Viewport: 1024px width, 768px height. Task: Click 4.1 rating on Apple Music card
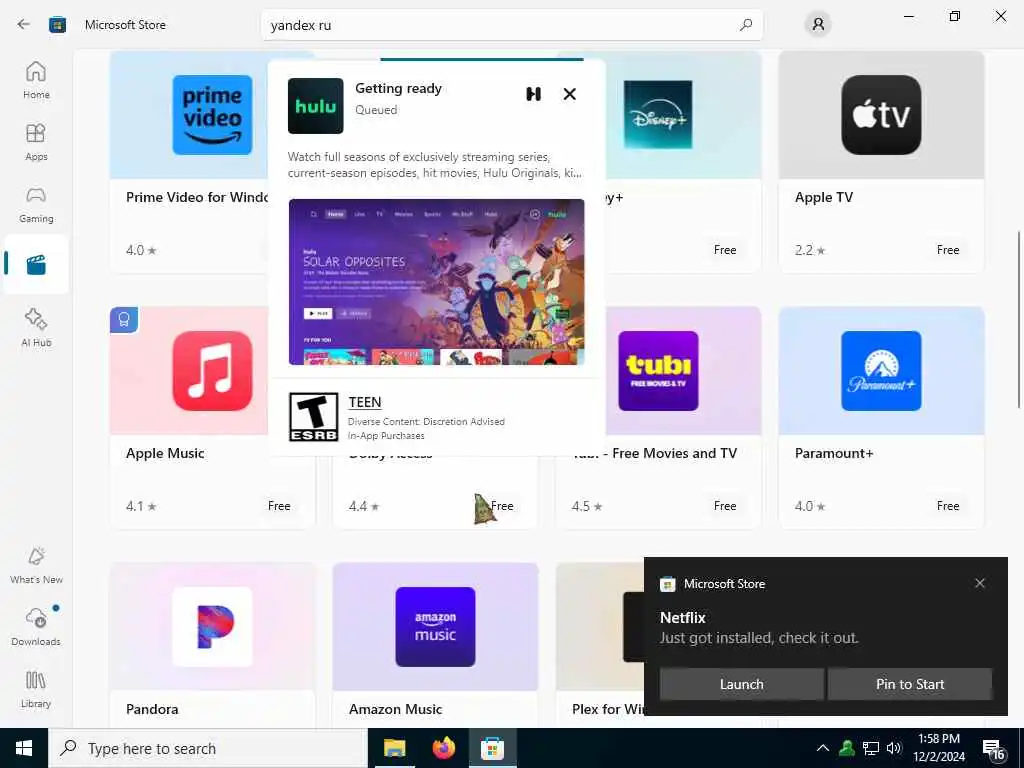pos(141,506)
